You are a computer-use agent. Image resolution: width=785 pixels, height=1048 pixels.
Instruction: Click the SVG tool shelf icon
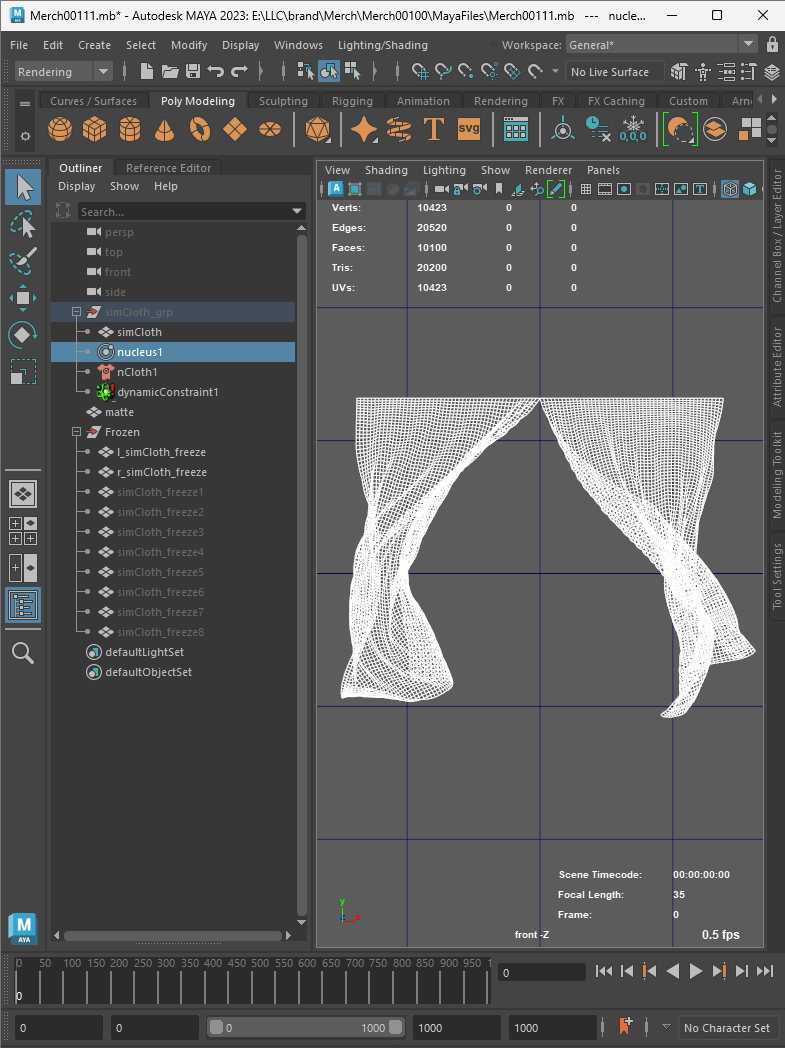pyautogui.click(x=469, y=129)
